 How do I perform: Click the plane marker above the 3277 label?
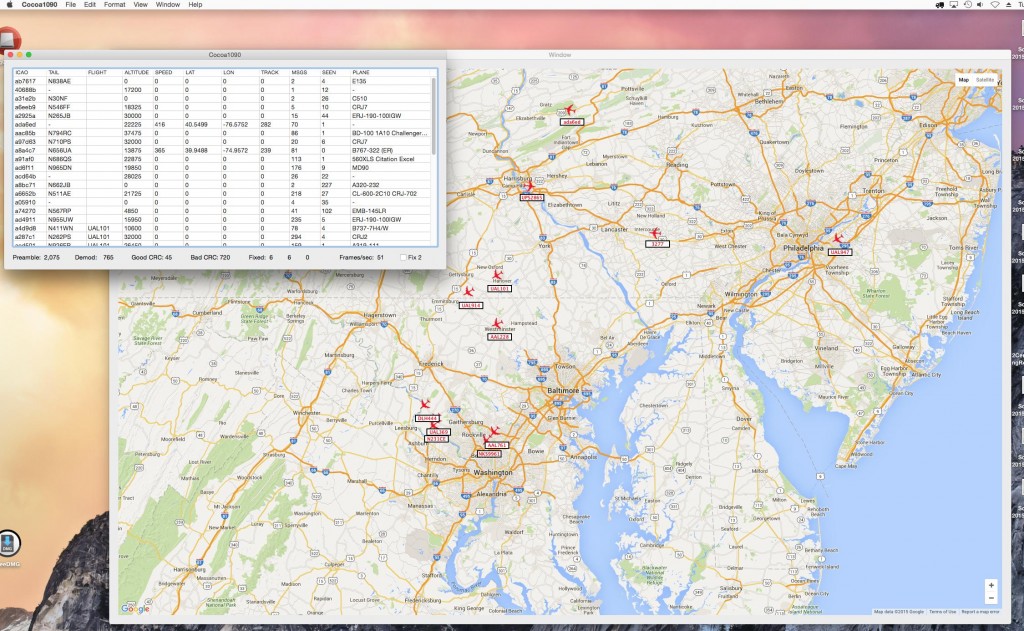pyautogui.click(x=655, y=233)
